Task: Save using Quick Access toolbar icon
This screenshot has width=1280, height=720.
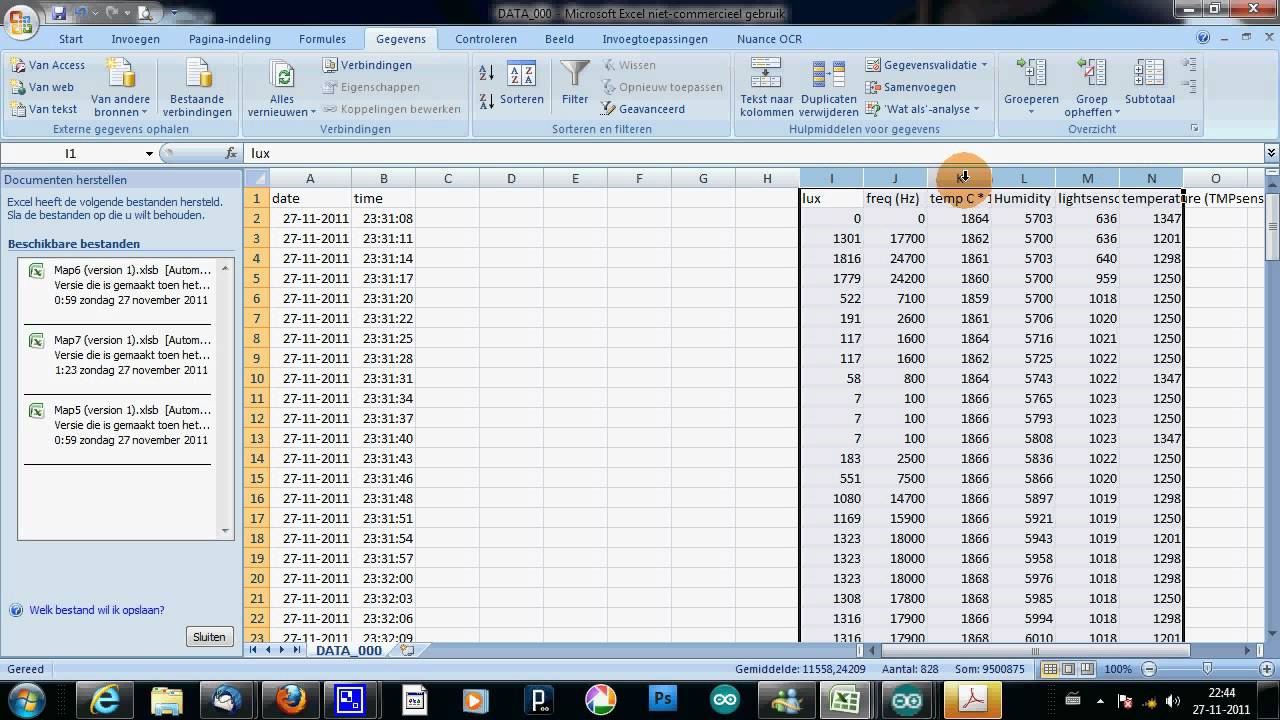Action: point(58,14)
